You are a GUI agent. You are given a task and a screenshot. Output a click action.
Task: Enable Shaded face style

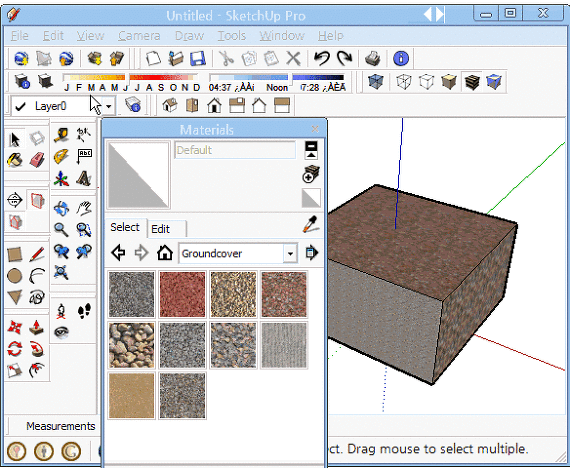point(449,81)
